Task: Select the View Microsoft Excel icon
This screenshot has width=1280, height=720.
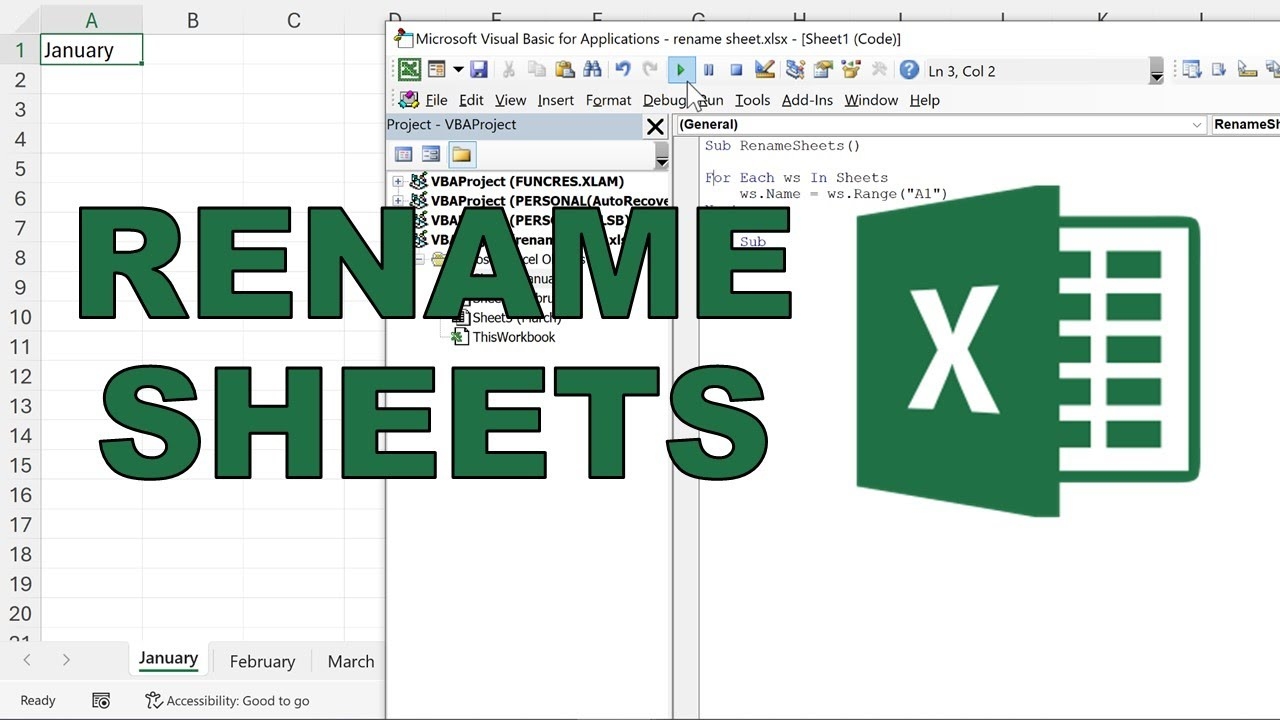Action: [x=410, y=69]
